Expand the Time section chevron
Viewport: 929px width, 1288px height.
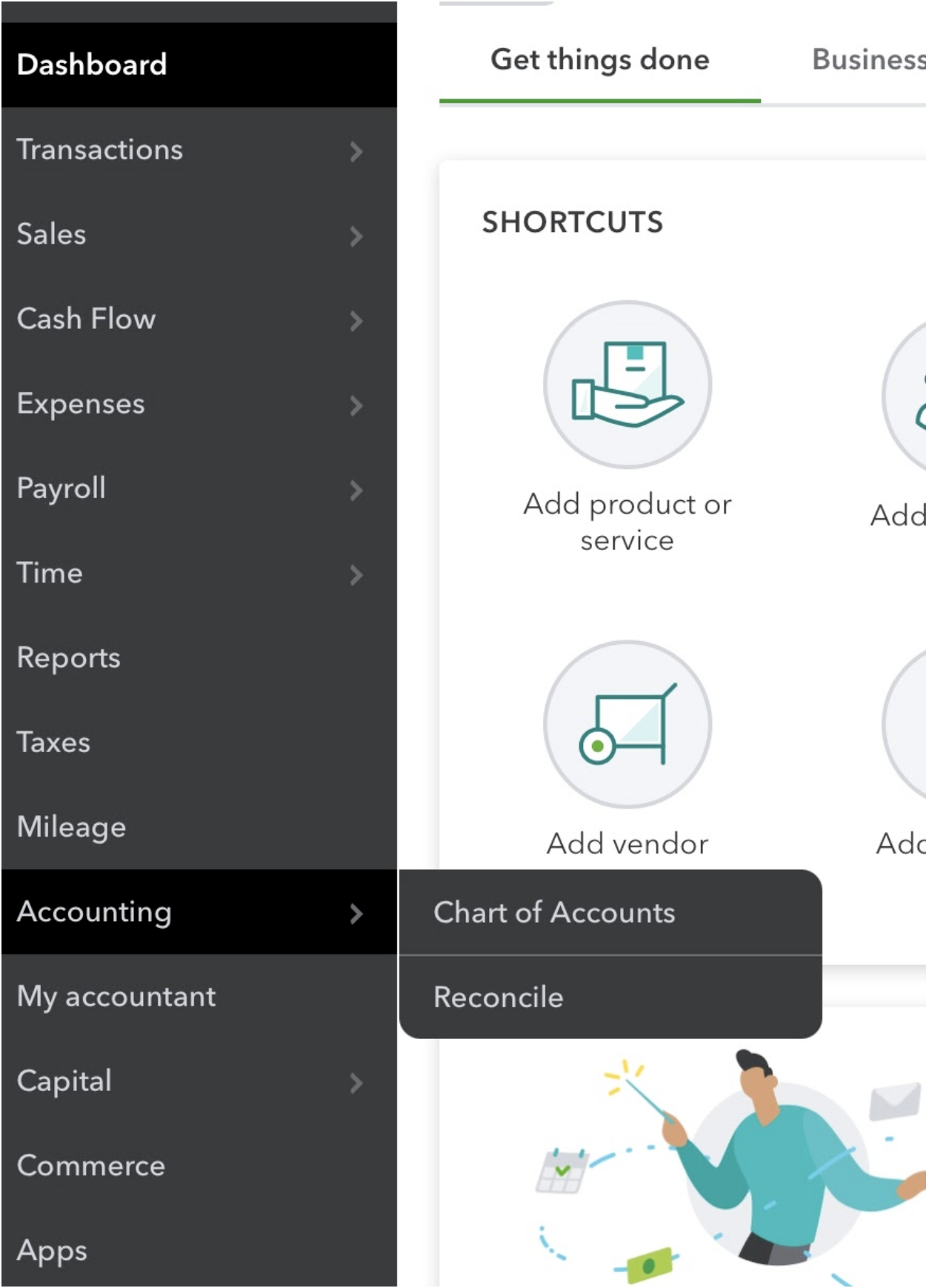tap(358, 574)
